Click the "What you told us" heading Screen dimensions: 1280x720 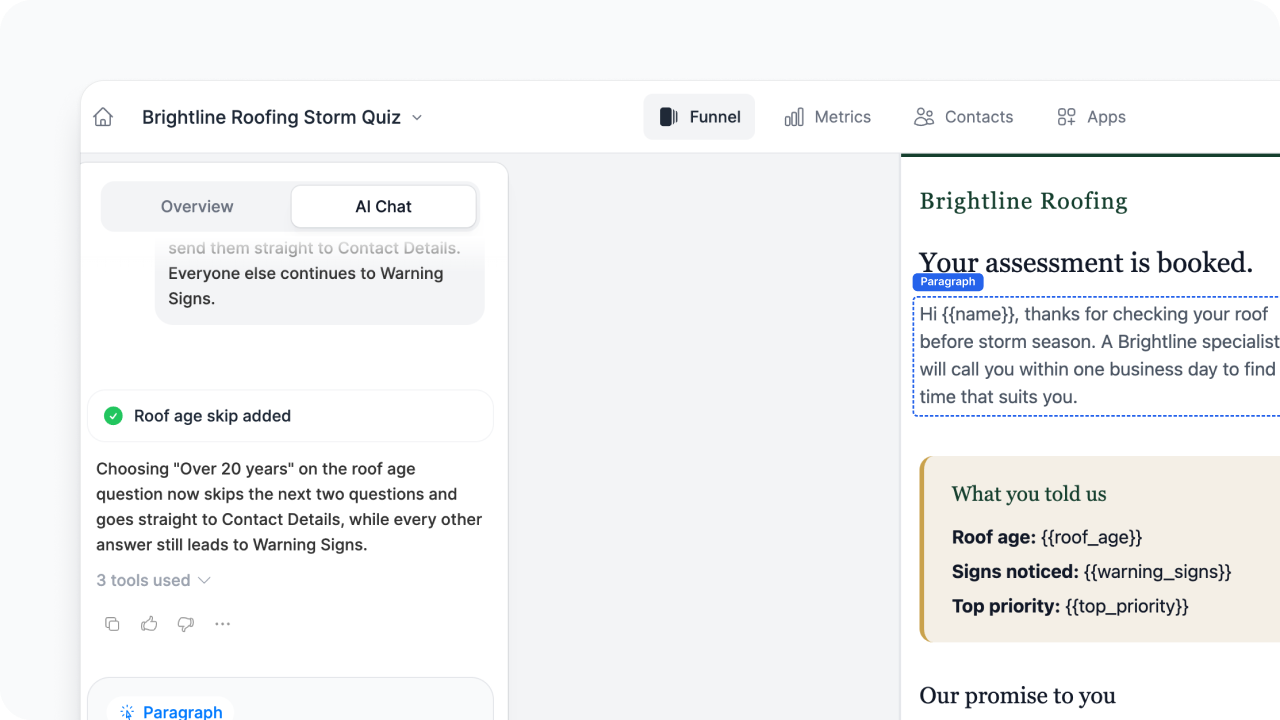1029,494
